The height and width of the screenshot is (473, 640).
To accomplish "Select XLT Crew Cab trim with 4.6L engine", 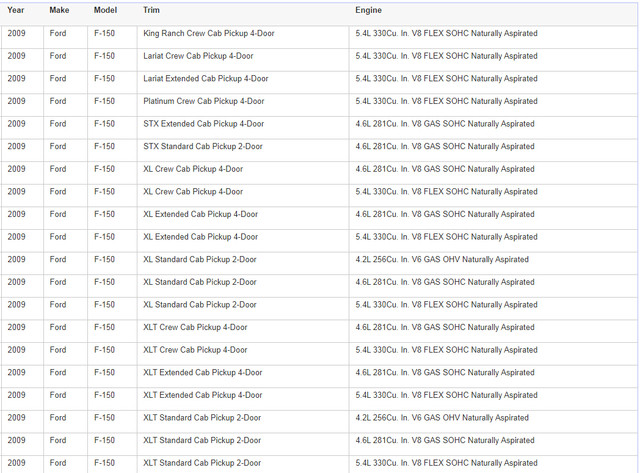I will [x=195, y=327].
